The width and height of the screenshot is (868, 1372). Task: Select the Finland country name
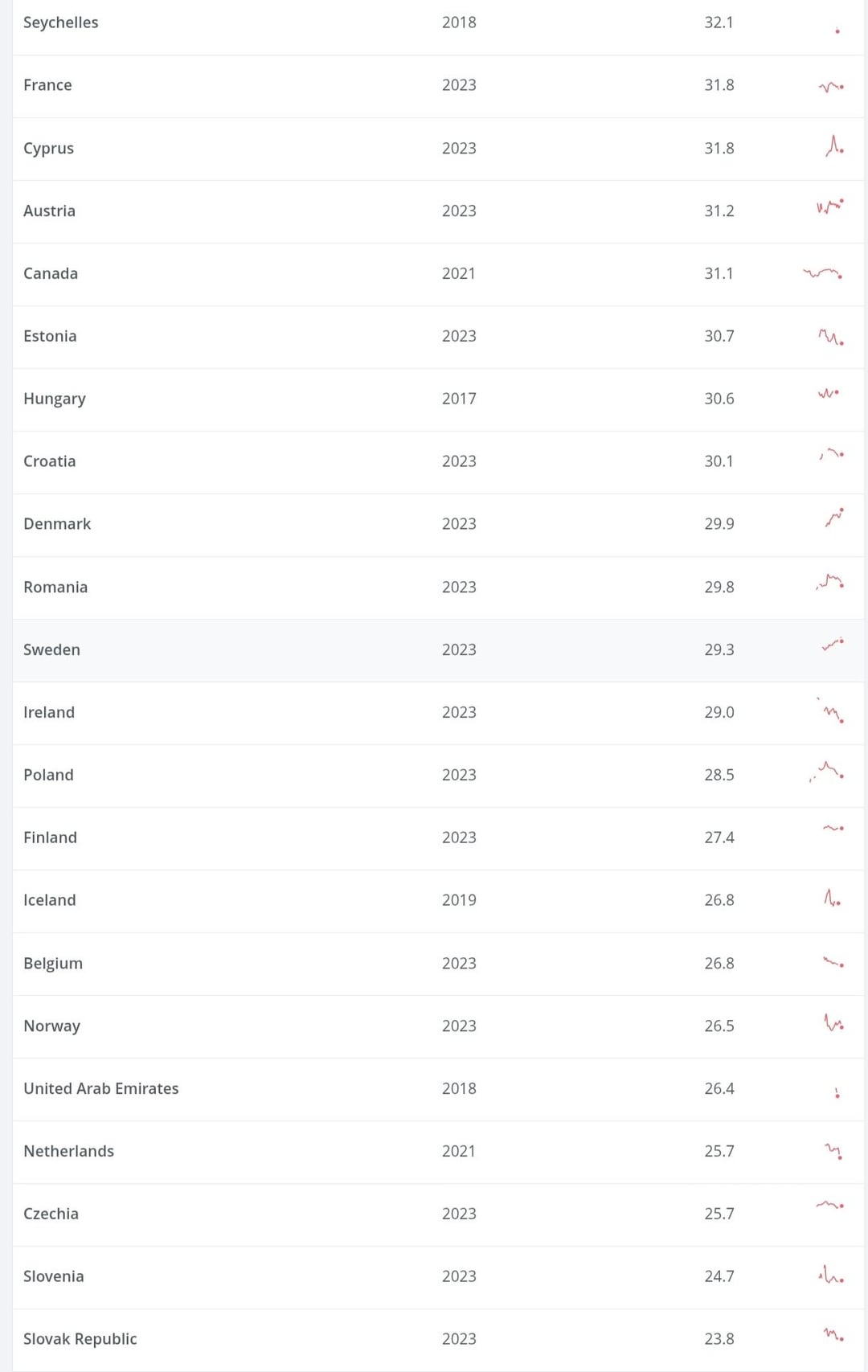pyautogui.click(x=51, y=838)
